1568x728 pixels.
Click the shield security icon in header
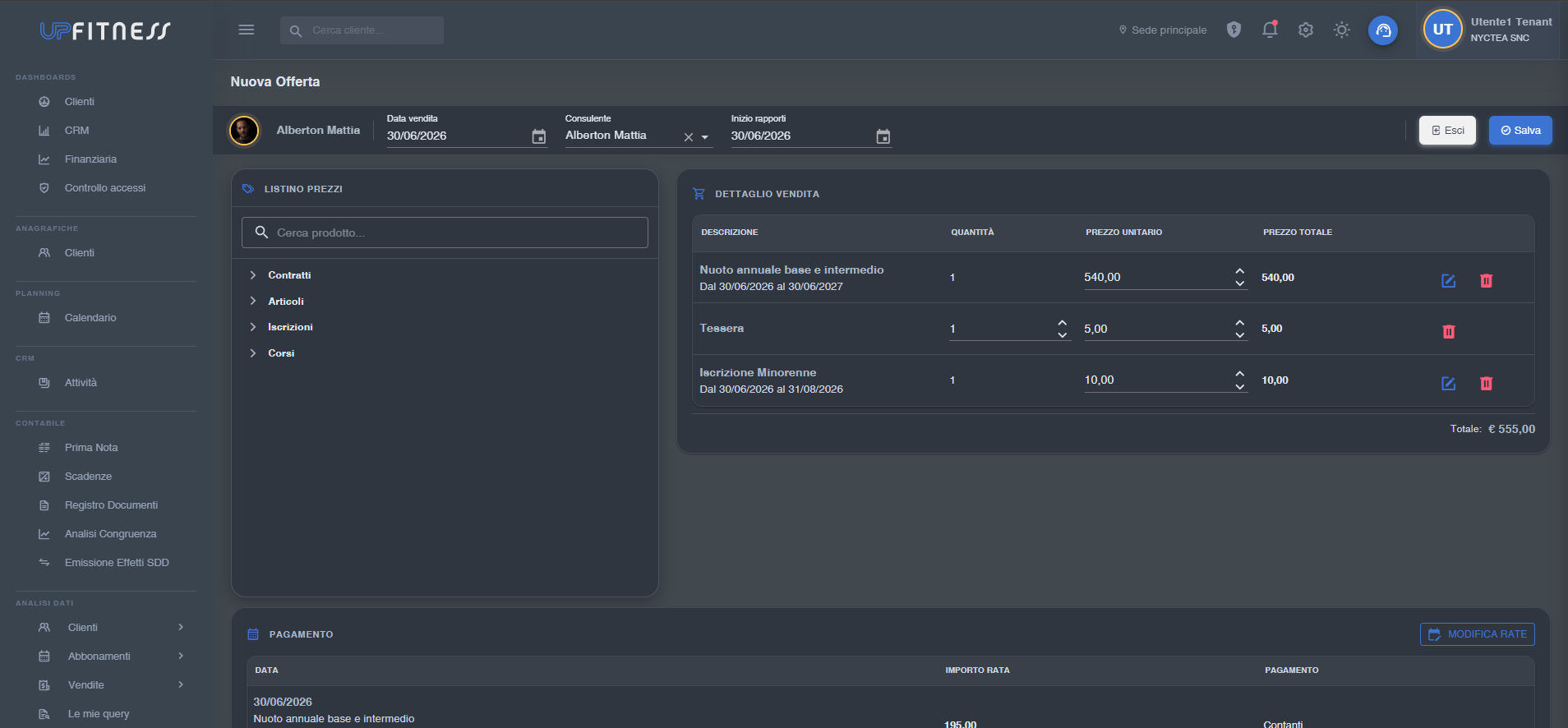click(x=1234, y=30)
